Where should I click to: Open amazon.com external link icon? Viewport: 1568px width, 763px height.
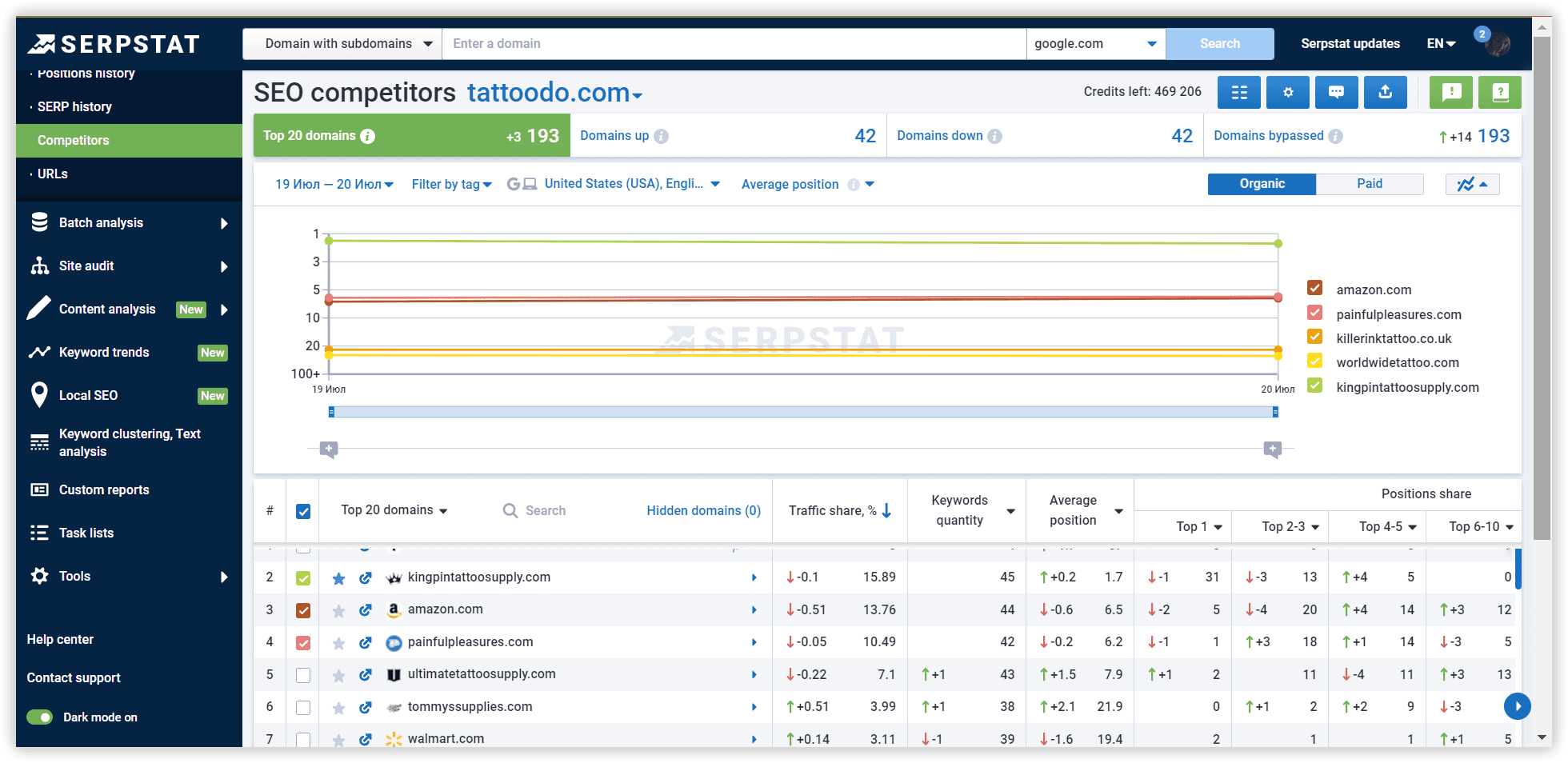tap(366, 610)
